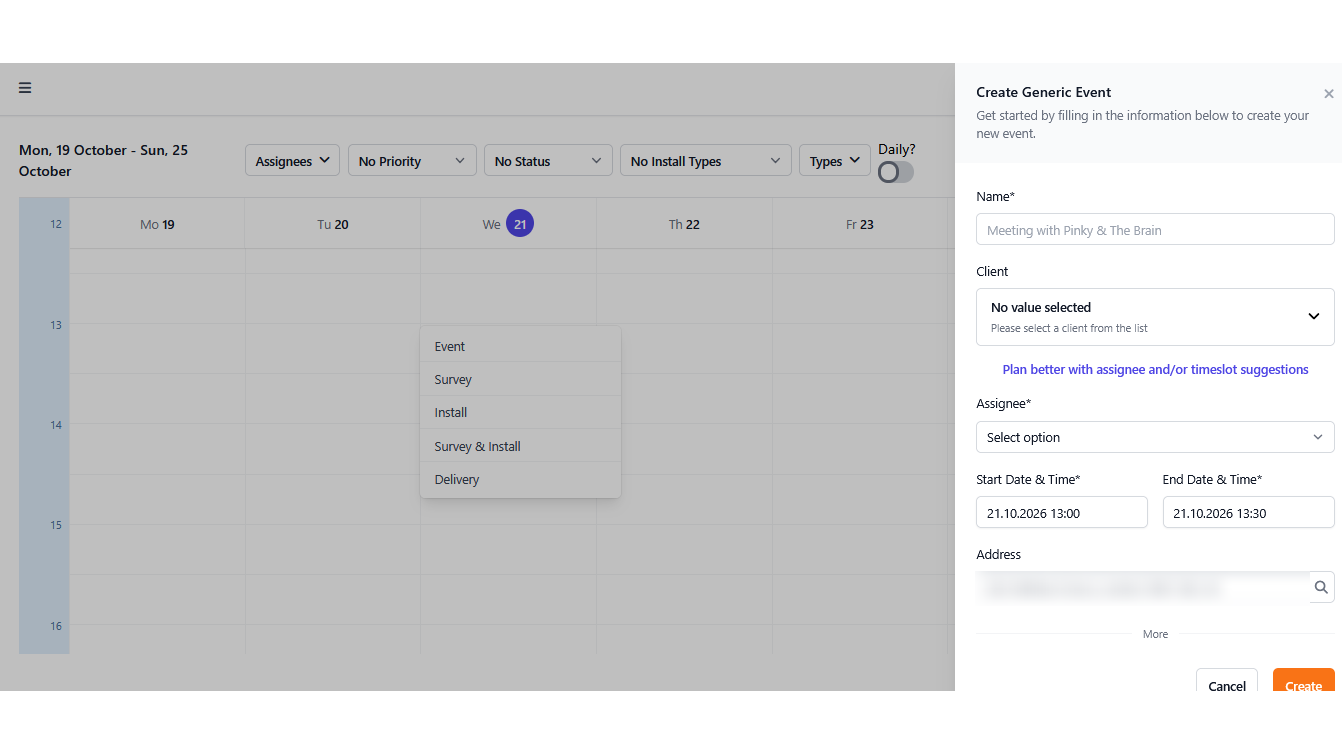Click the Fr 23 column header
Screen dimensions: 1342x755
[860, 224]
